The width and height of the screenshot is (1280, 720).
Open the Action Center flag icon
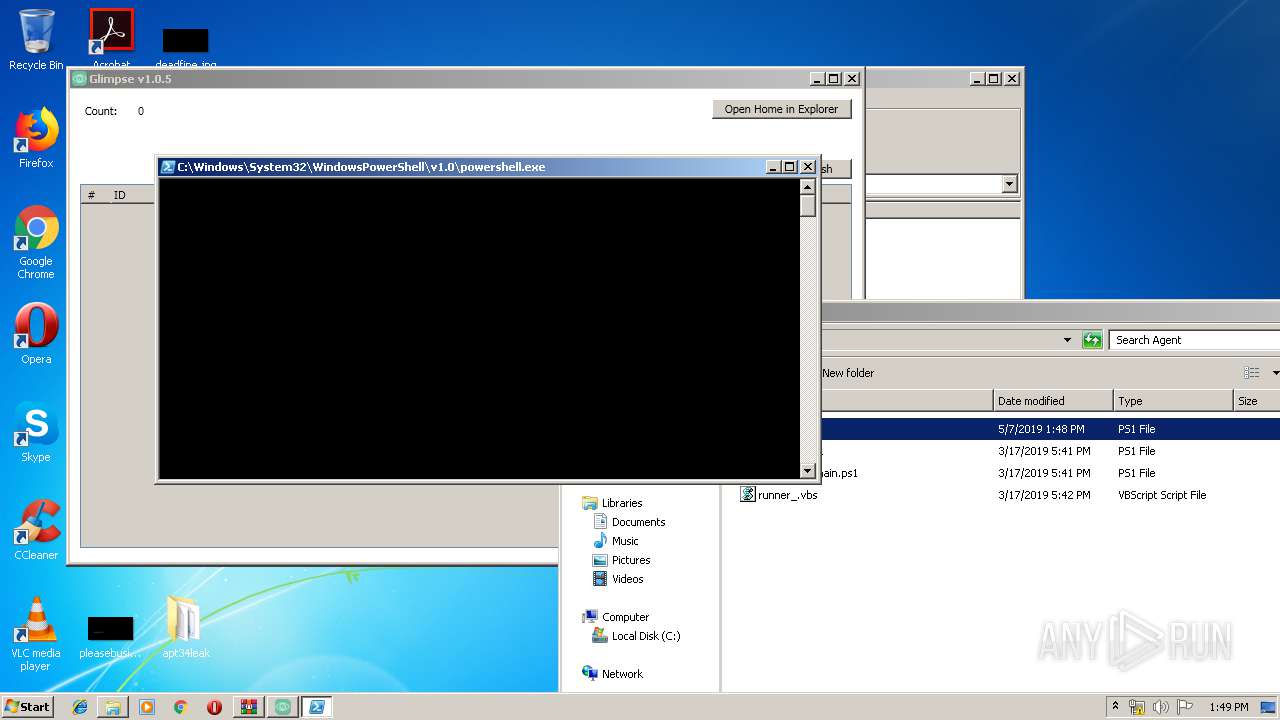1185,707
